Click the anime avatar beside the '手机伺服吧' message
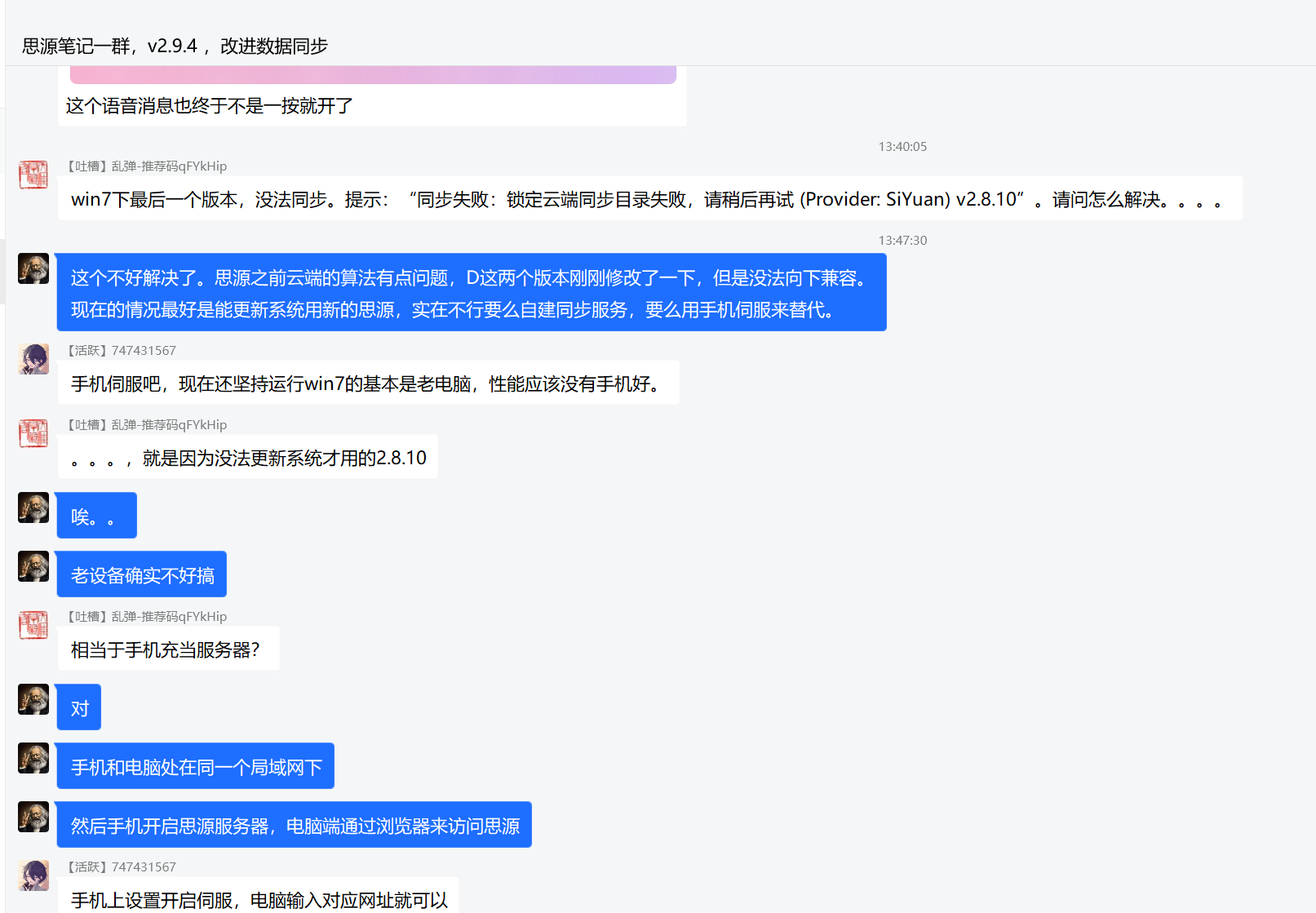 point(33,359)
